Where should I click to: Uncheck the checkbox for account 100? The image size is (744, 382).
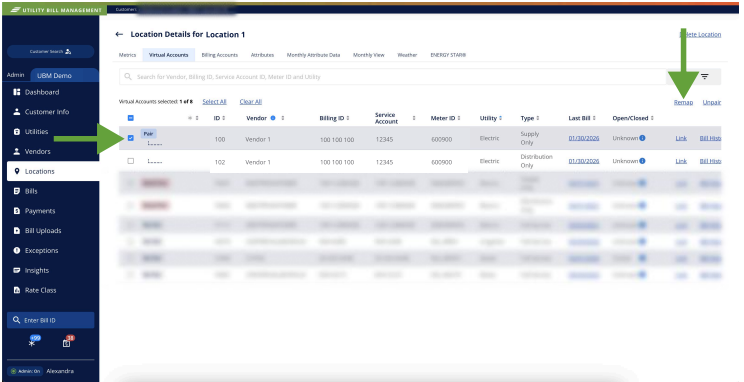click(x=131, y=138)
